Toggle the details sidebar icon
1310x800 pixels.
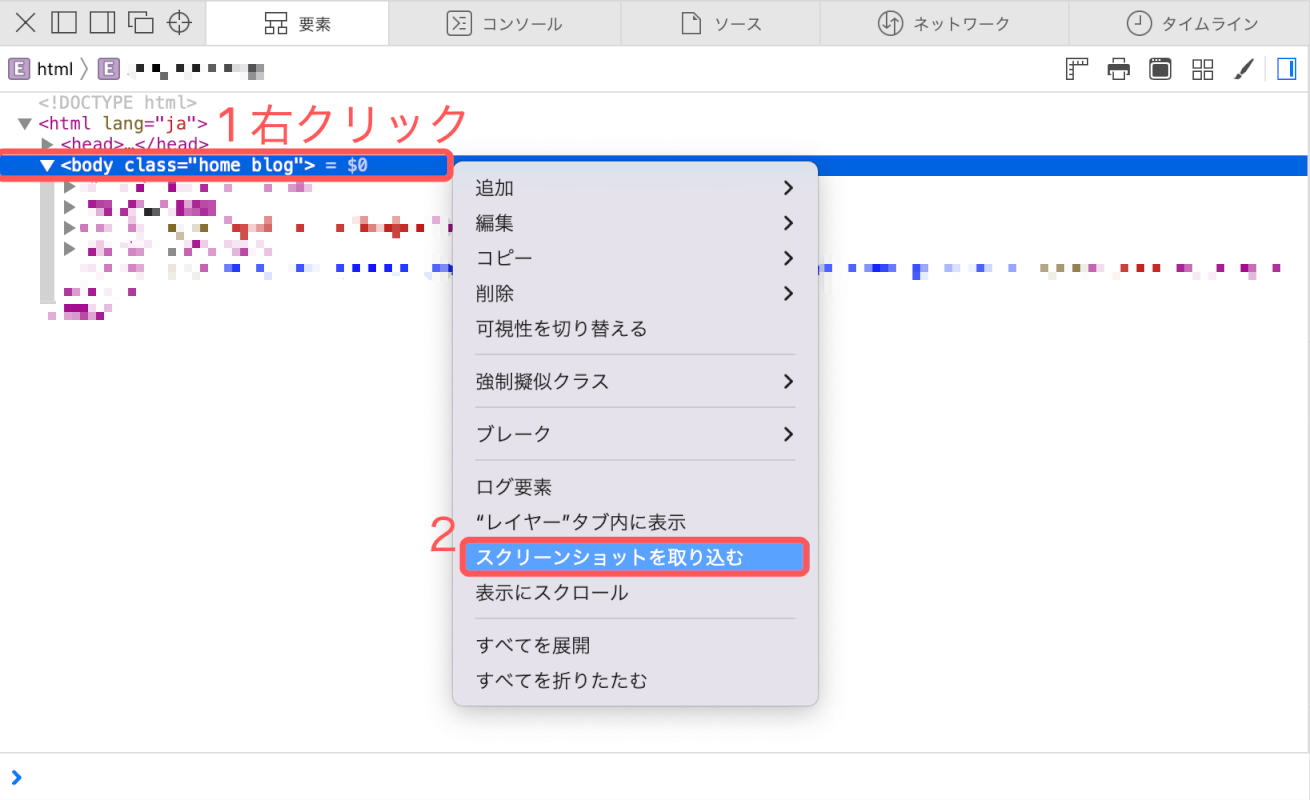tap(1286, 69)
